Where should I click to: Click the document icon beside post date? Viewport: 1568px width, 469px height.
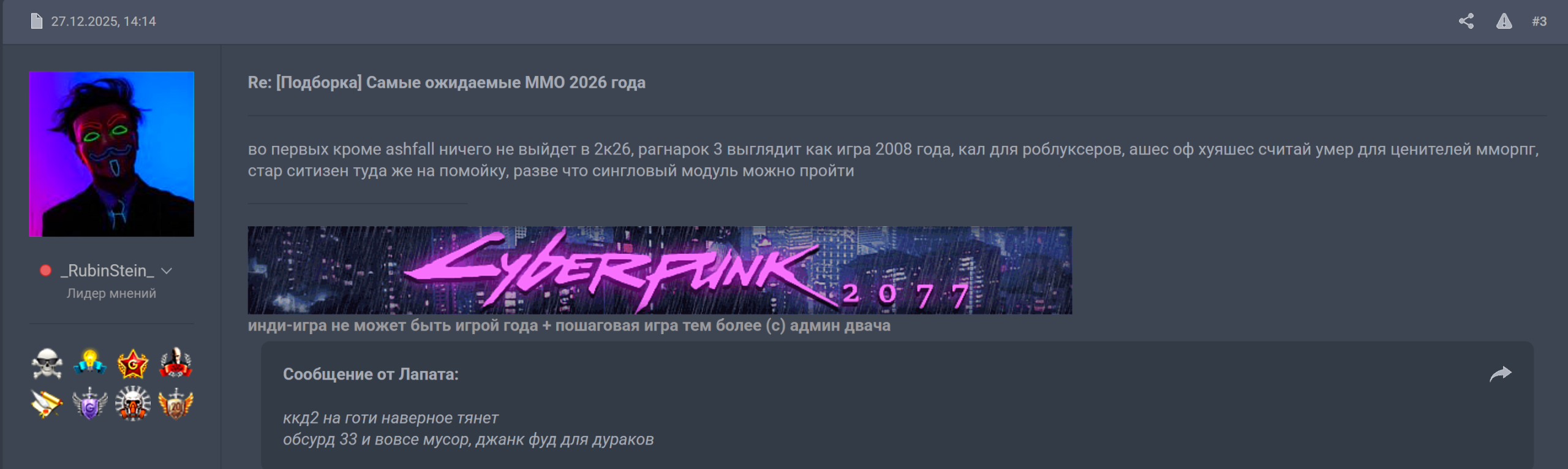point(37,21)
